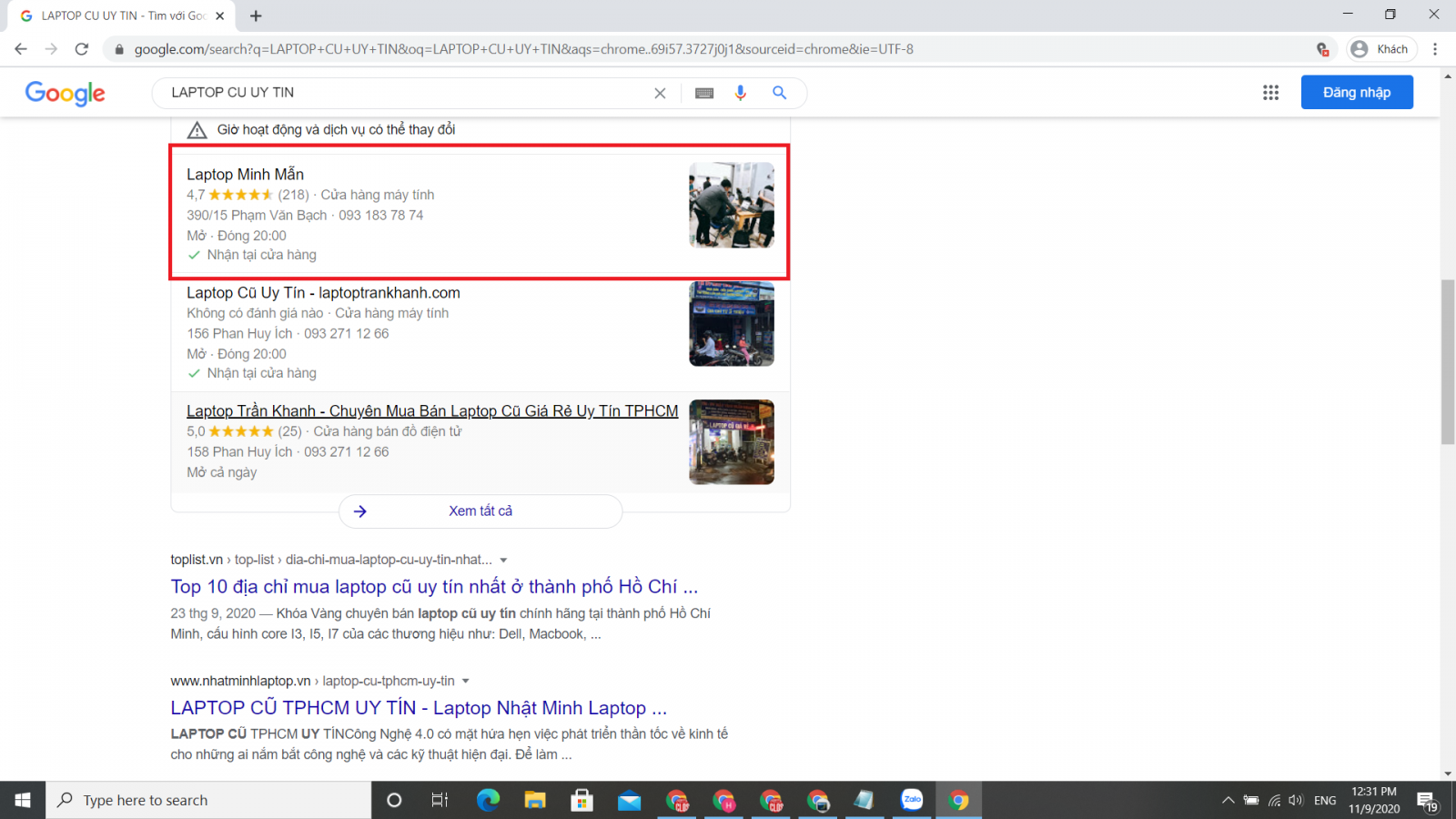Switch to the active Chrome taskbar icon
Image resolution: width=1456 pixels, height=819 pixels.
959,800
